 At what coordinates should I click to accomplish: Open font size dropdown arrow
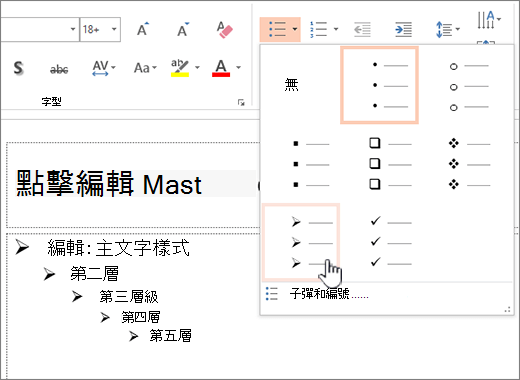114,29
